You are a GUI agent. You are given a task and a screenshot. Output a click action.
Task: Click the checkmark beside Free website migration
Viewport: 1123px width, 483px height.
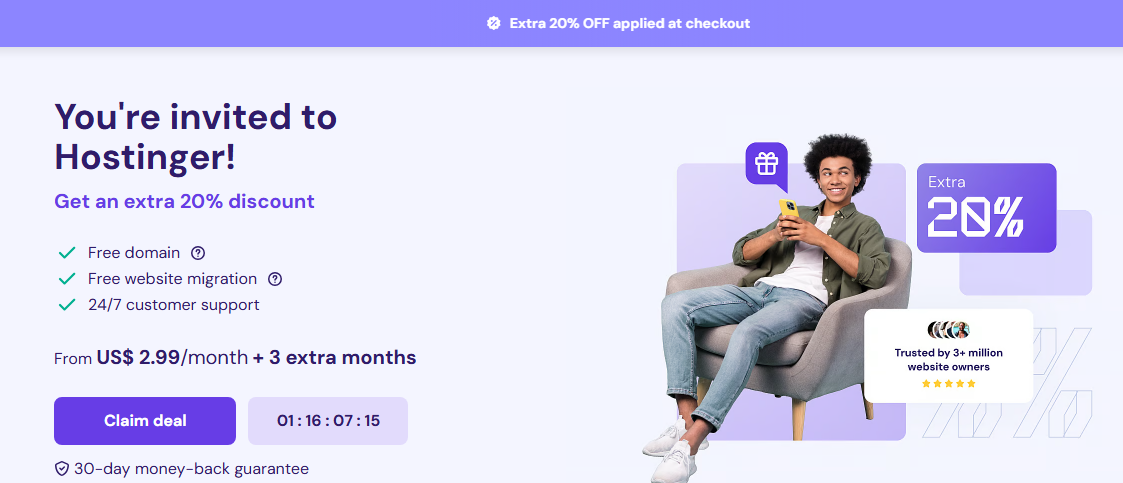click(x=67, y=279)
